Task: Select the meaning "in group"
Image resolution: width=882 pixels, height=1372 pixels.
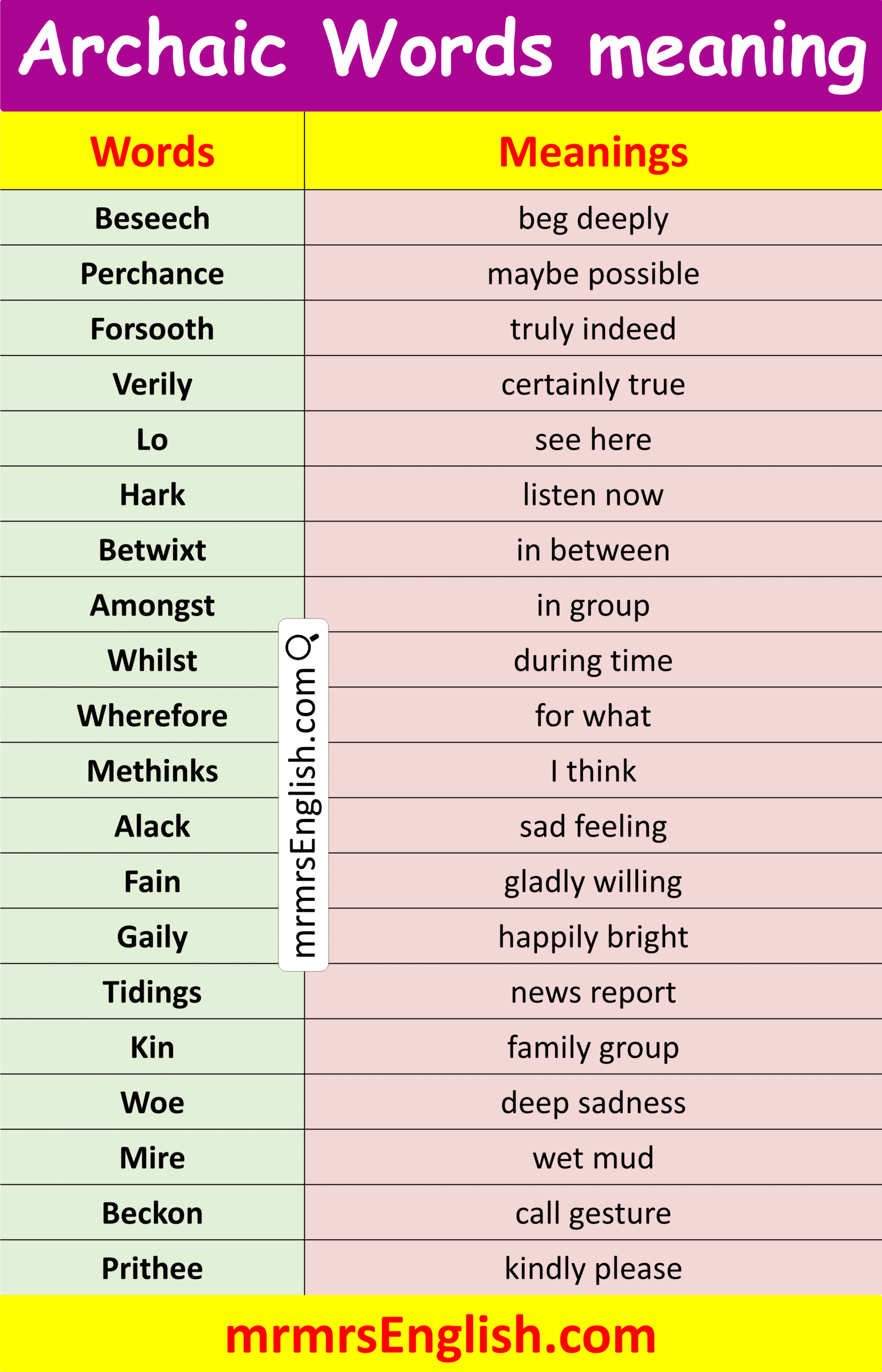Action: (593, 606)
